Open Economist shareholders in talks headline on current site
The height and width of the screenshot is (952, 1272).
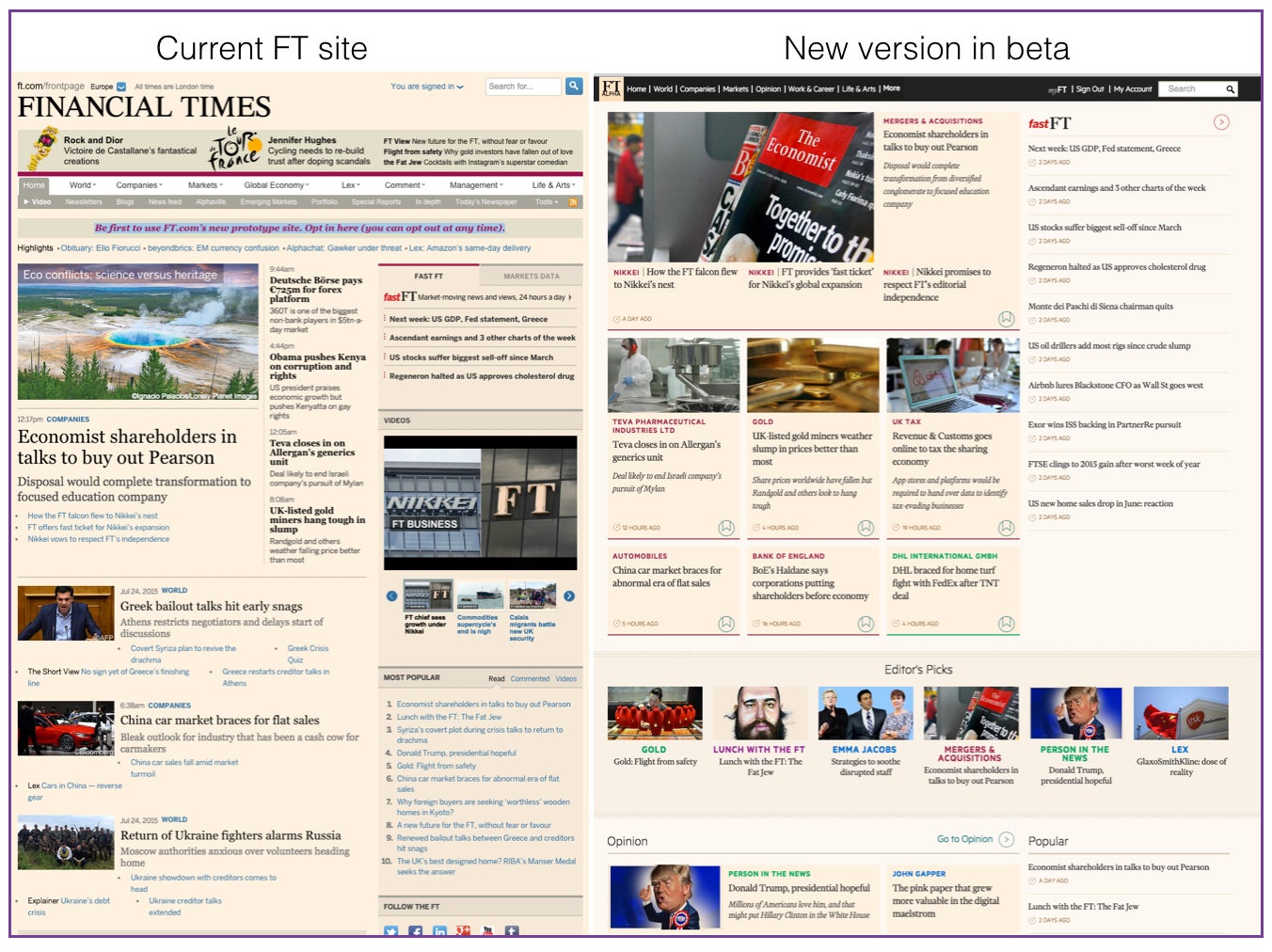[x=127, y=447]
